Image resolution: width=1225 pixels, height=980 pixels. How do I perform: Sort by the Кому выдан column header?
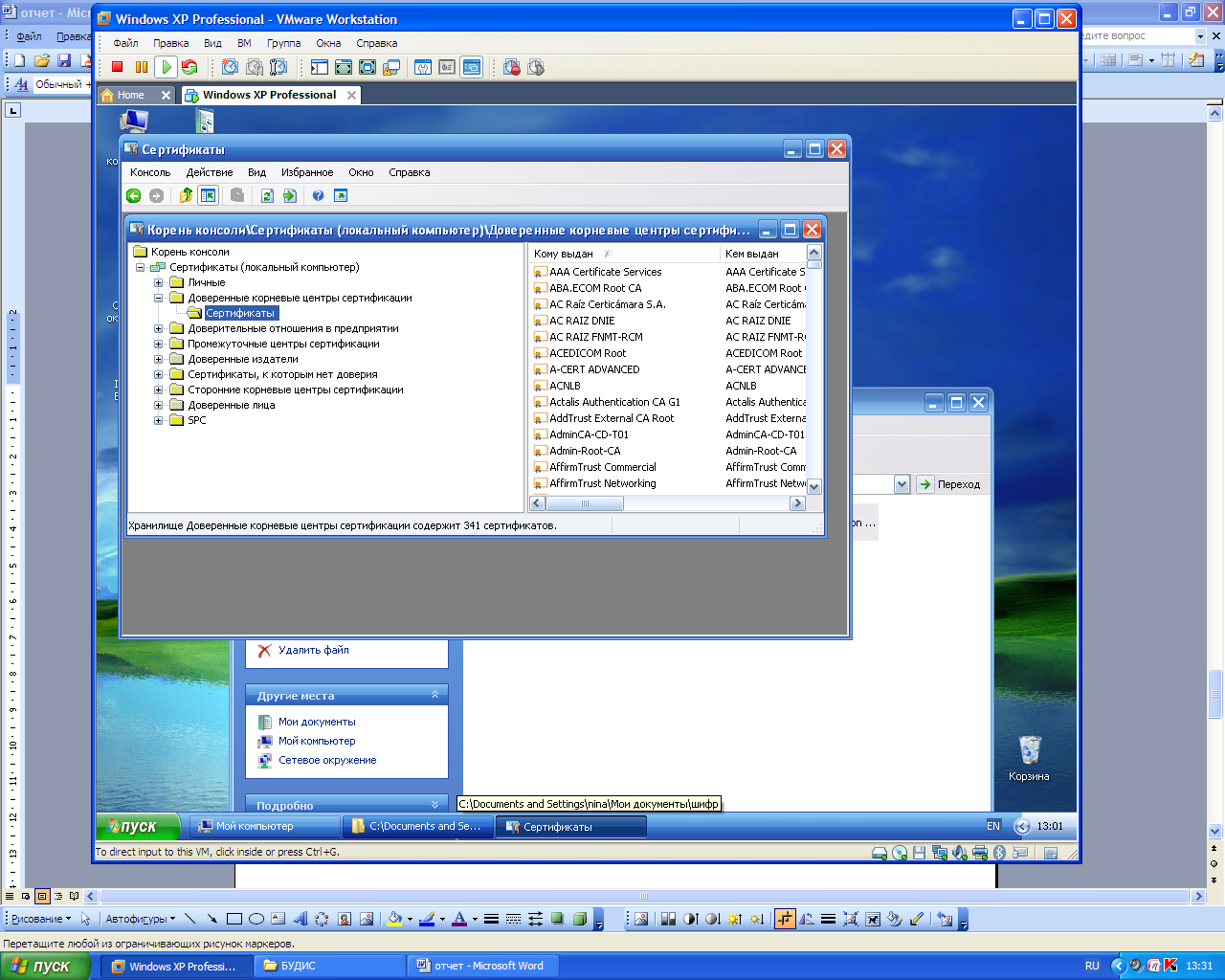pyautogui.click(x=623, y=254)
